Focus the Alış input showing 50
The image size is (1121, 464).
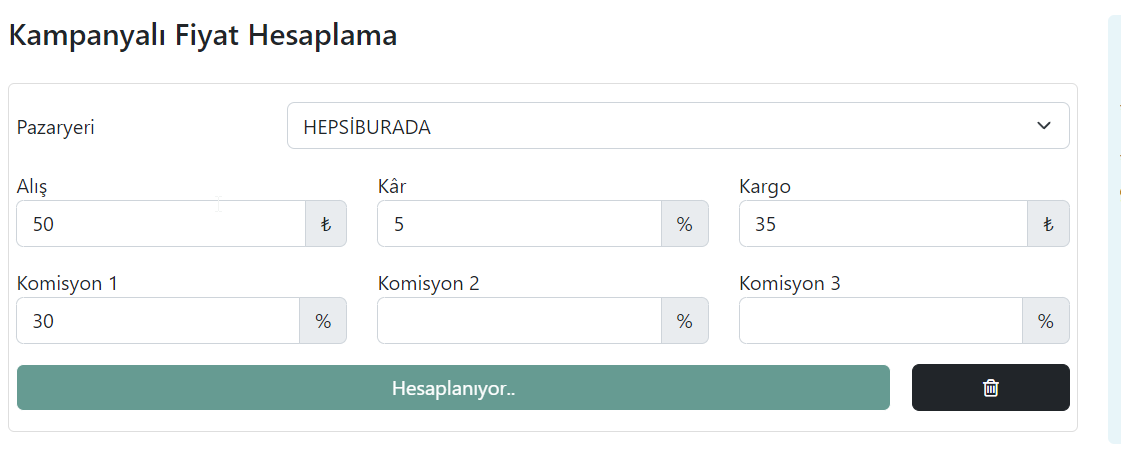(x=162, y=224)
